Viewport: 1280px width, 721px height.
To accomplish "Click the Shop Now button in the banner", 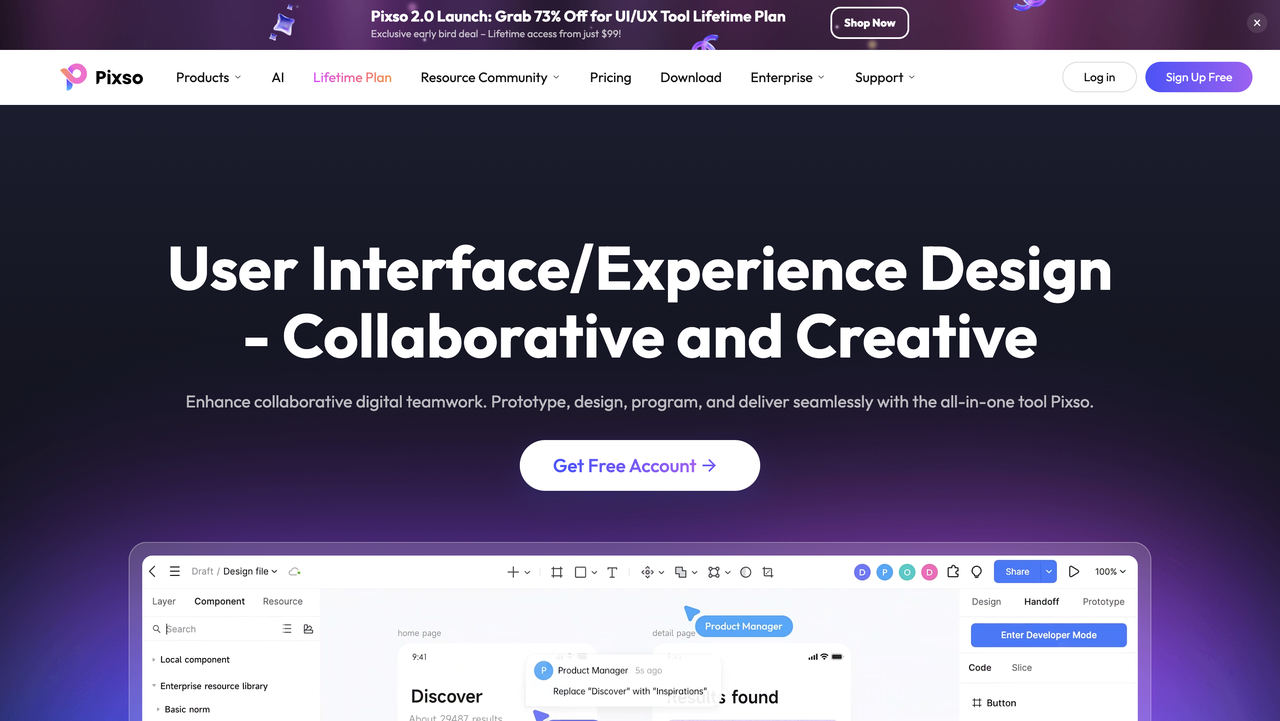I will 870,23.
